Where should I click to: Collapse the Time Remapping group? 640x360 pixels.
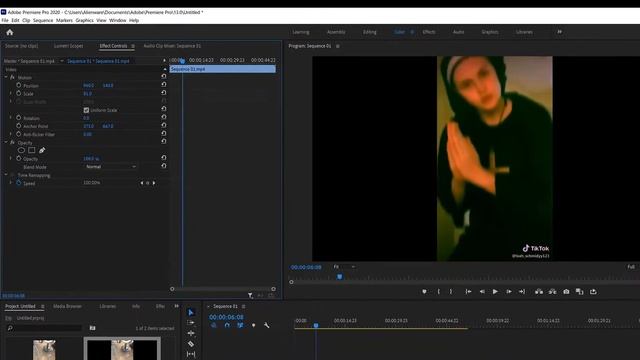[6, 175]
